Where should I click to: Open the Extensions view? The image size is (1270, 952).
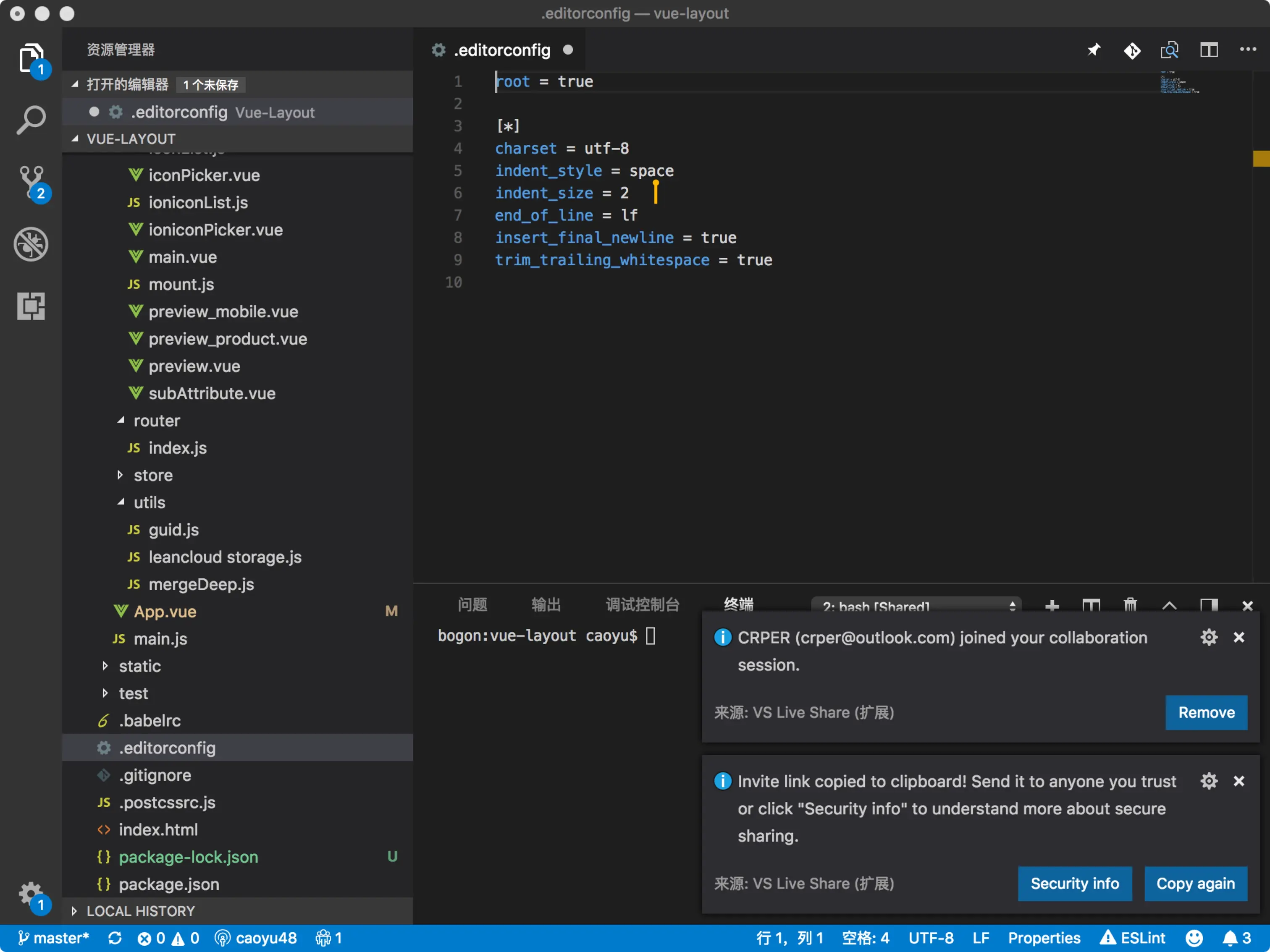click(x=31, y=306)
